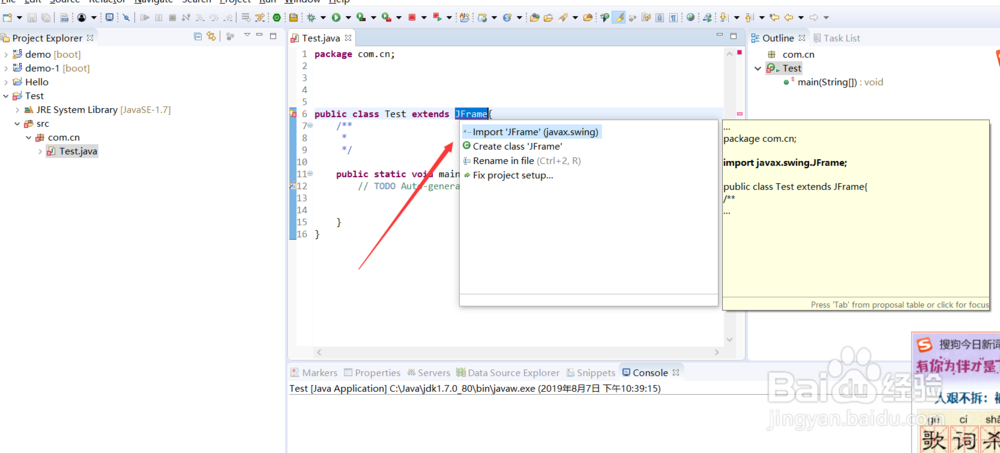This screenshot has width=1000, height=453.
Task: Click the Previous Annotation arrow icon
Action: [x=748, y=17]
